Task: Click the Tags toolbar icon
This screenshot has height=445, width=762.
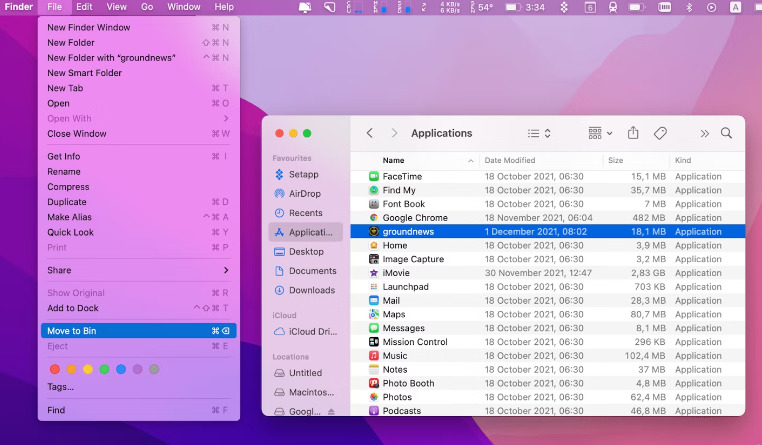Action: pyautogui.click(x=660, y=133)
